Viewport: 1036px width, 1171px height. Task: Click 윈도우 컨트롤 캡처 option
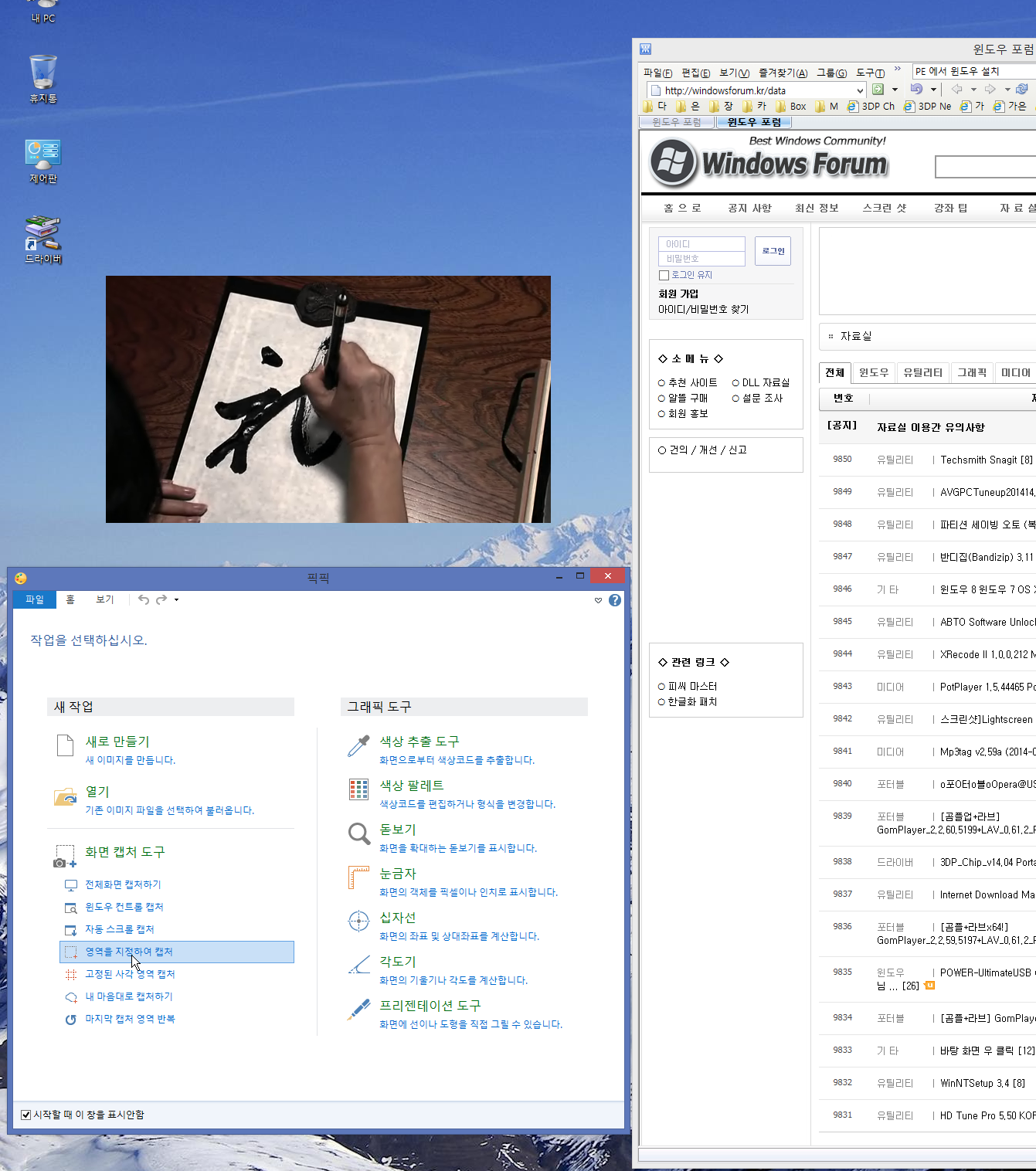point(124,907)
